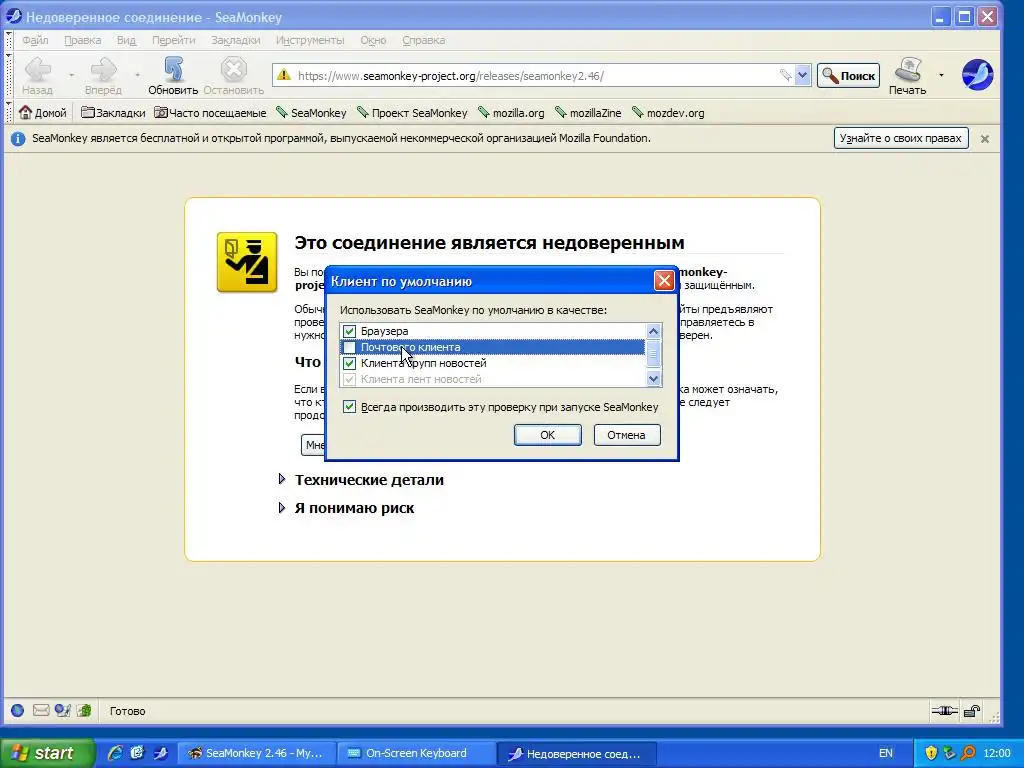Open the Инструменты menu

[310, 40]
